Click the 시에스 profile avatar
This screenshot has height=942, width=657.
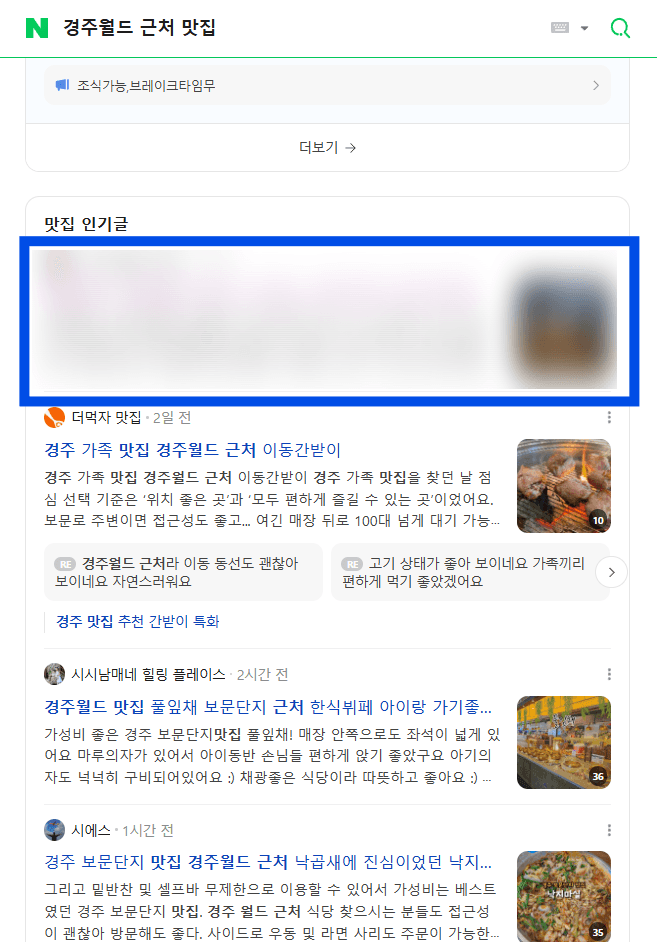[55, 830]
